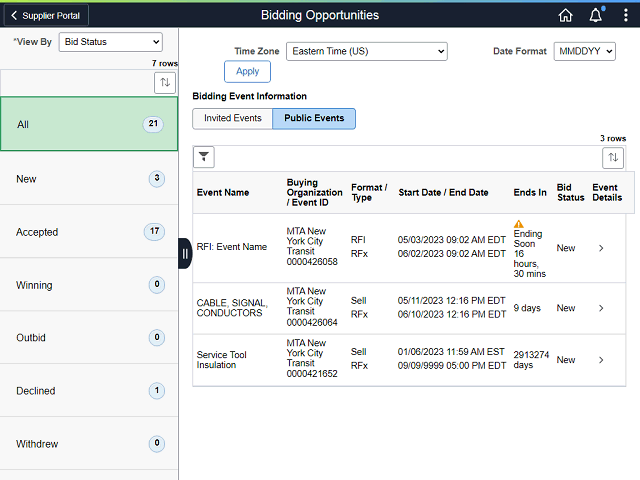Collapse the left panel with handle

[x=185, y=253]
